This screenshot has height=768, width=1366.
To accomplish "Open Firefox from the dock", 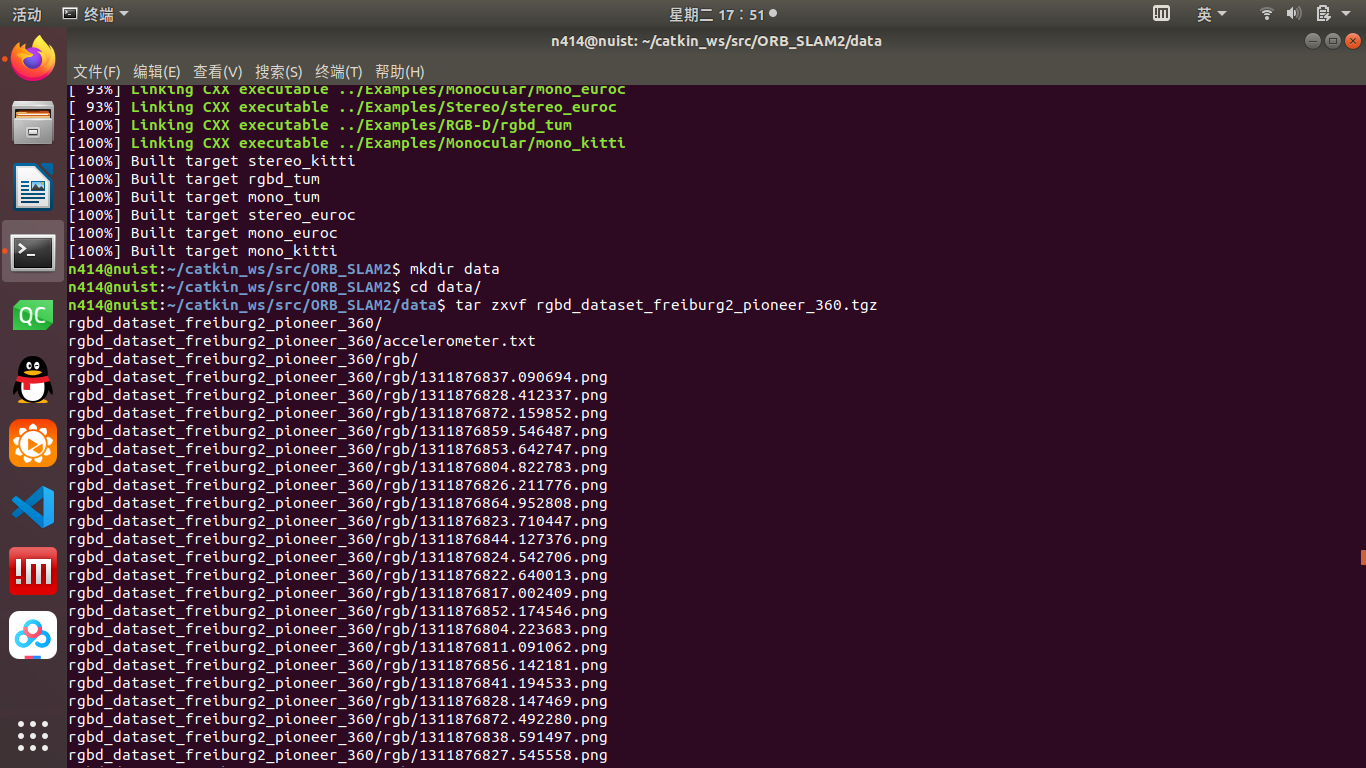I will [33, 58].
